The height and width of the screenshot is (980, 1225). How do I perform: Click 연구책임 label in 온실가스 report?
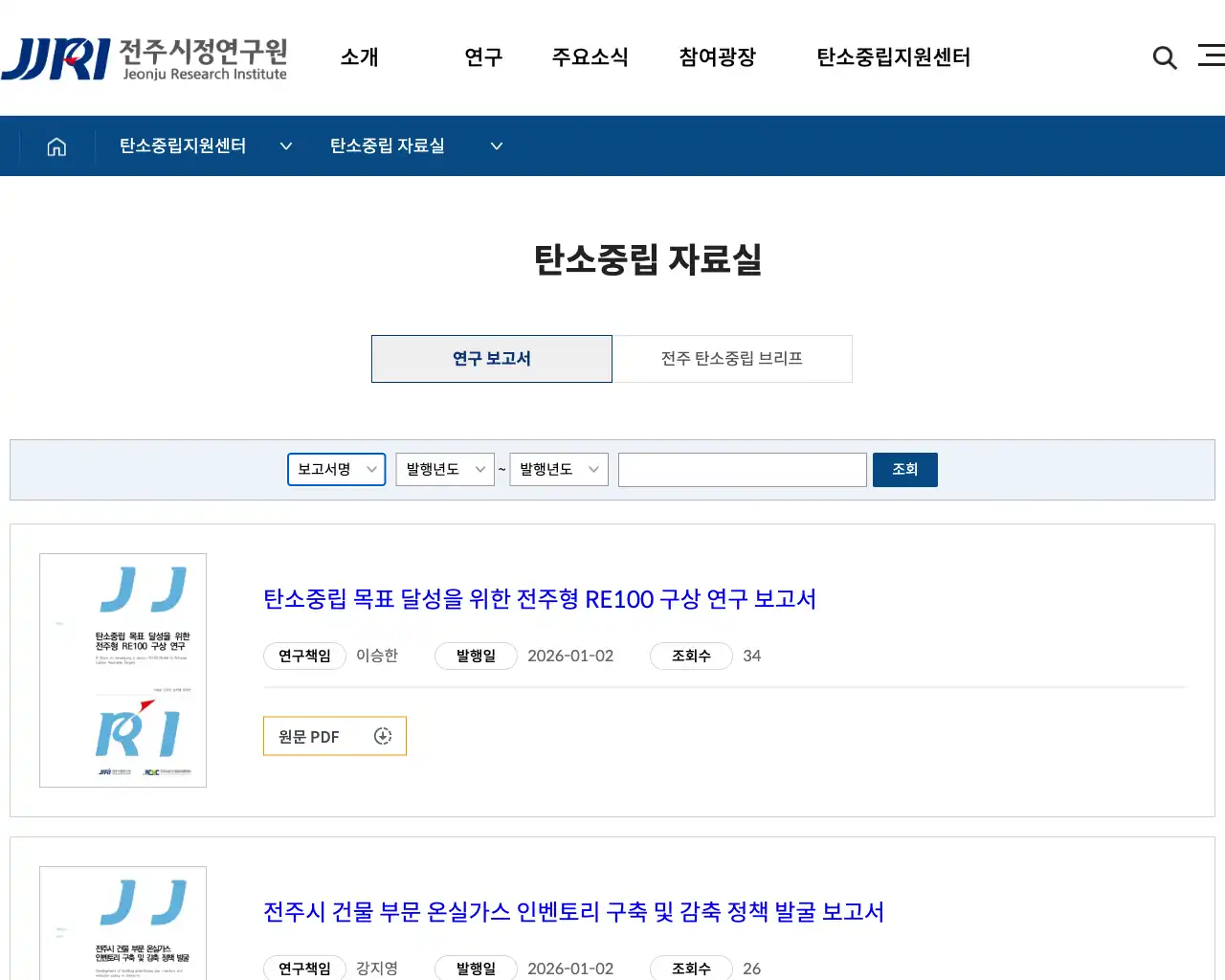pyautogui.click(x=304, y=968)
